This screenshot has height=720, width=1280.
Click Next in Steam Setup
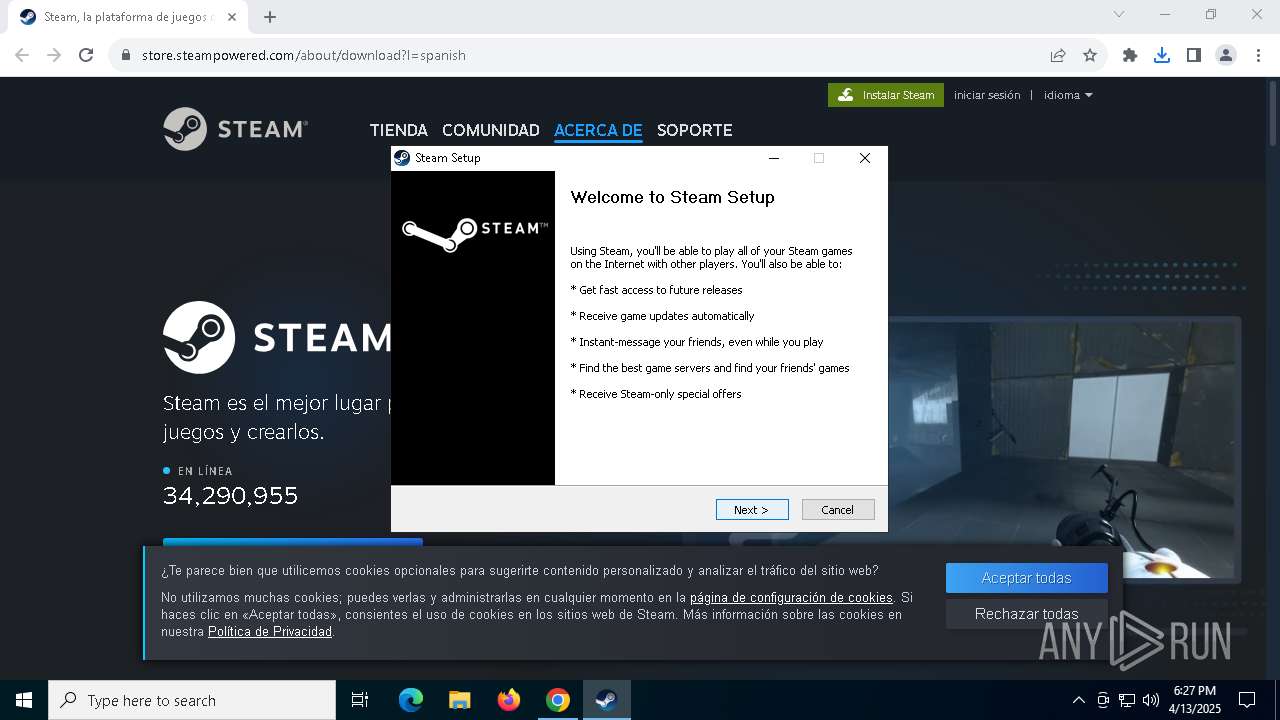(x=752, y=510)
